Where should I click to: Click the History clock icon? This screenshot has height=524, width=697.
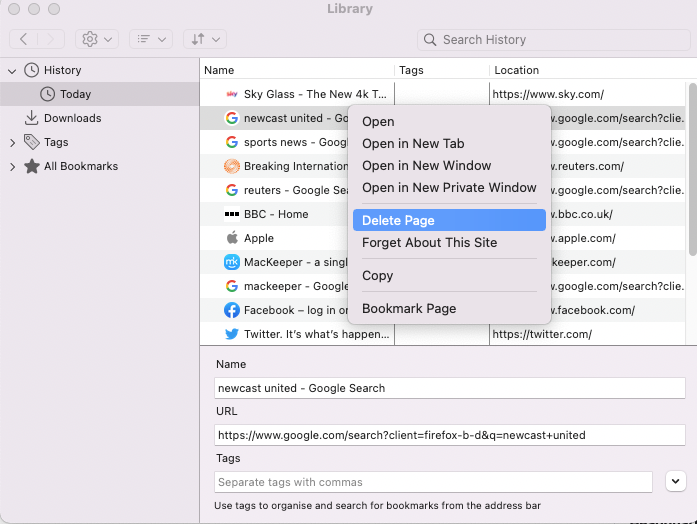pos(31,70)
